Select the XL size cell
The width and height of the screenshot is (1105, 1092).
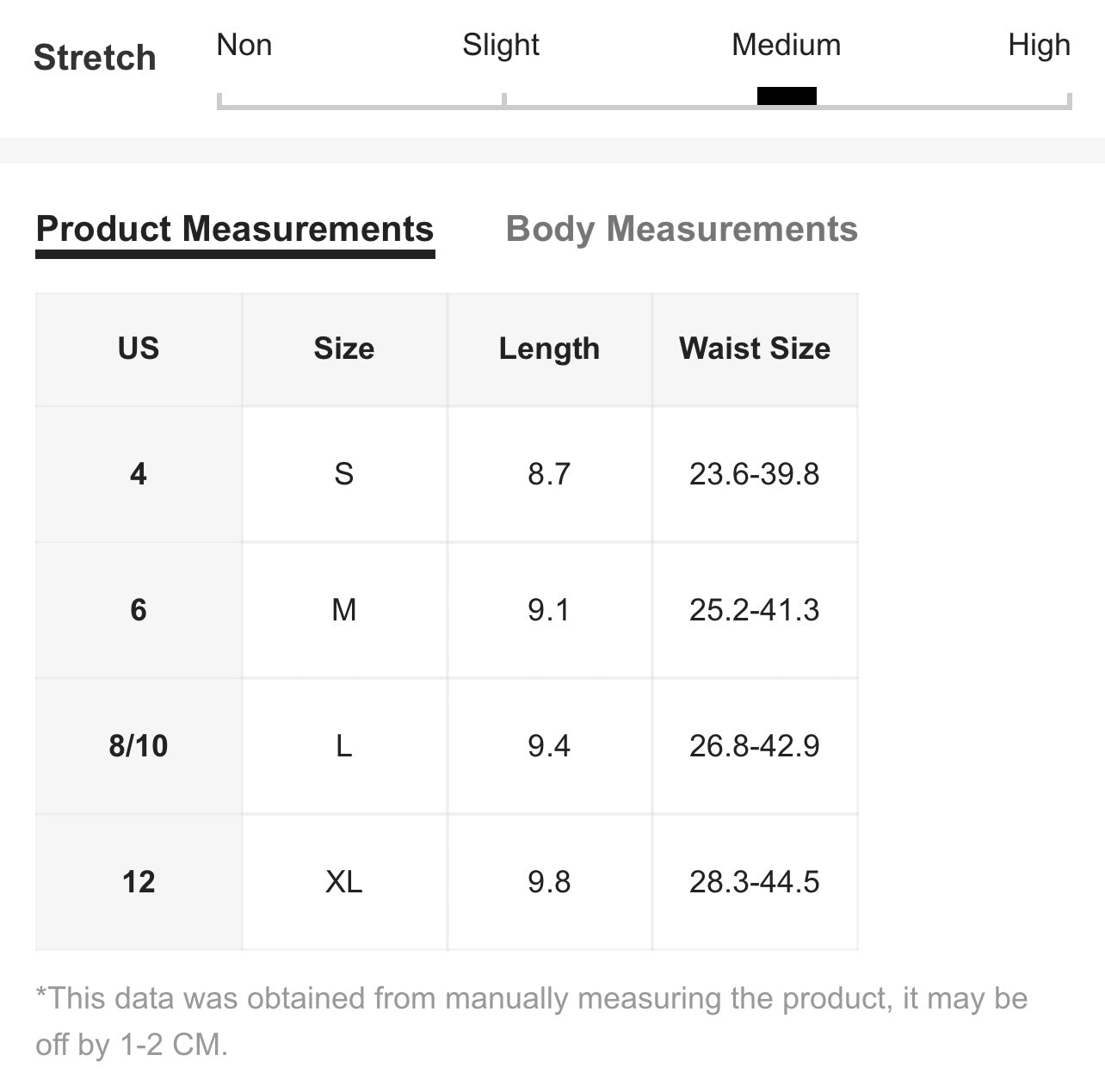pos(344,882)
